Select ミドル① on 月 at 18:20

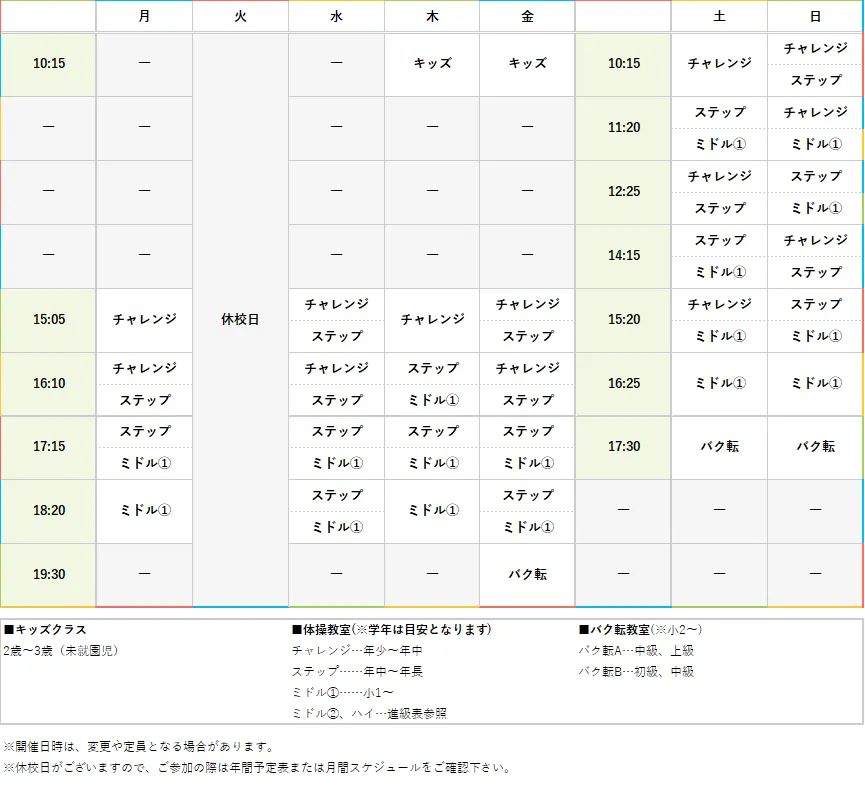(x=144, y=511)
